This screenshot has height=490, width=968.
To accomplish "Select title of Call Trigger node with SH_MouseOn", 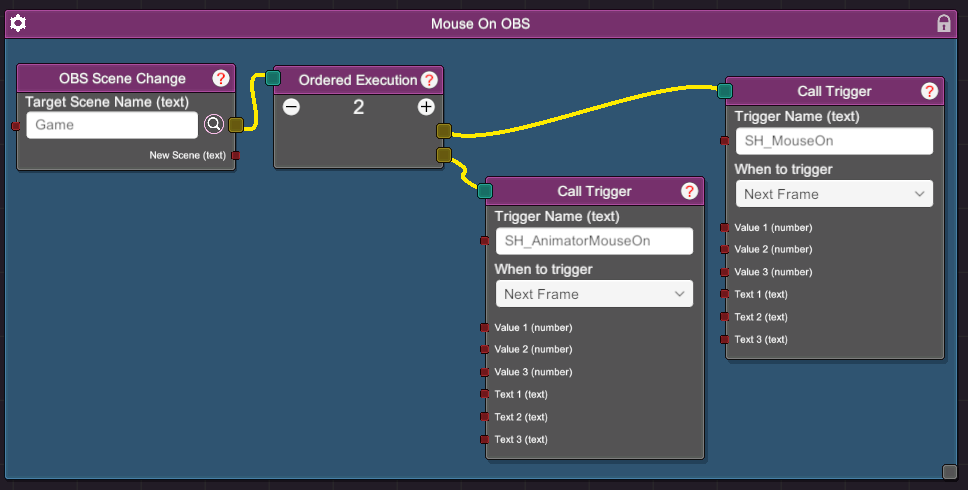I will 834,91.
